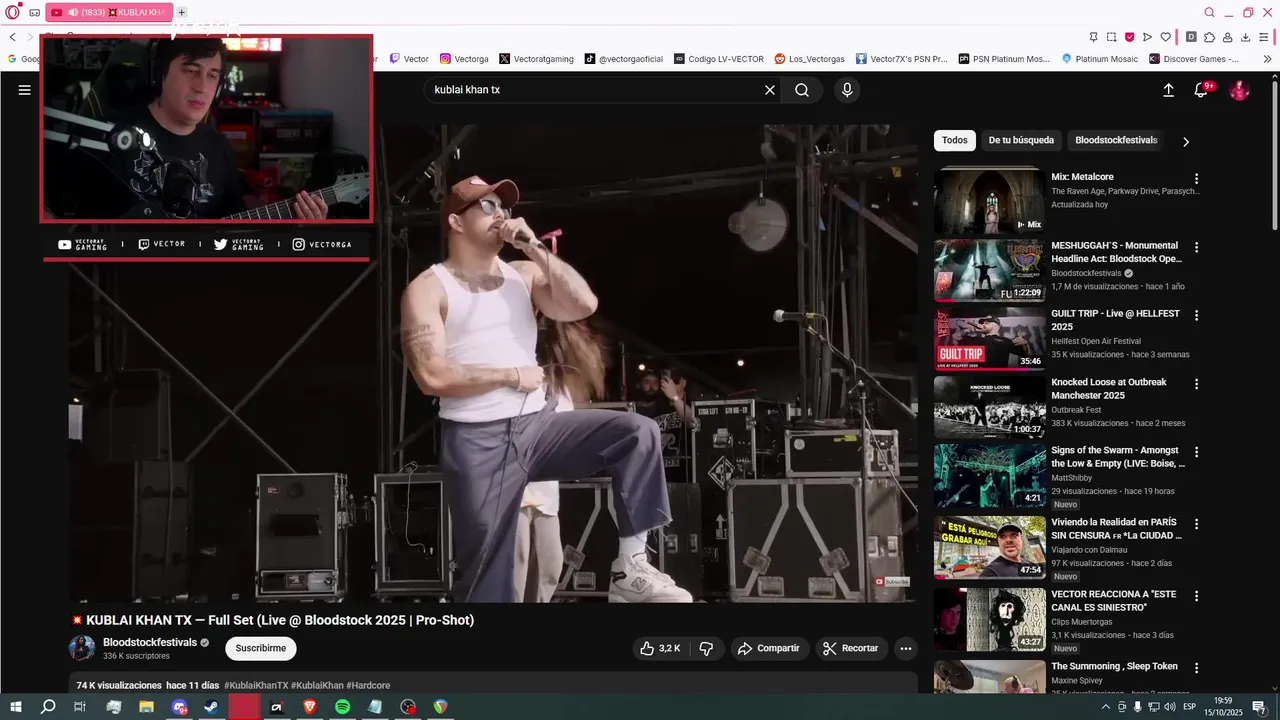1280x720 pixels.
Task: Expand hidden bookmarks with double chevron
Action: 1267,59
